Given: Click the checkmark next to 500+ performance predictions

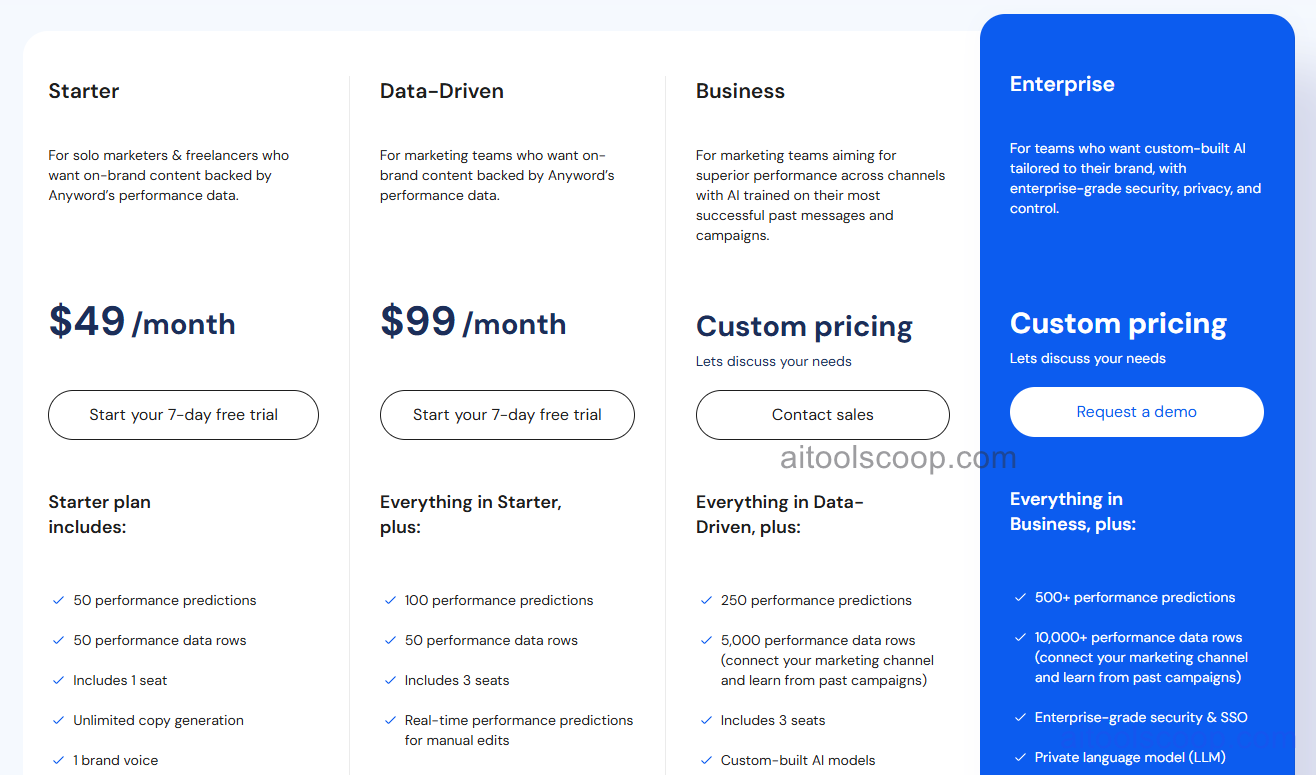Looking at the screenshot, I should (1021, 597).
